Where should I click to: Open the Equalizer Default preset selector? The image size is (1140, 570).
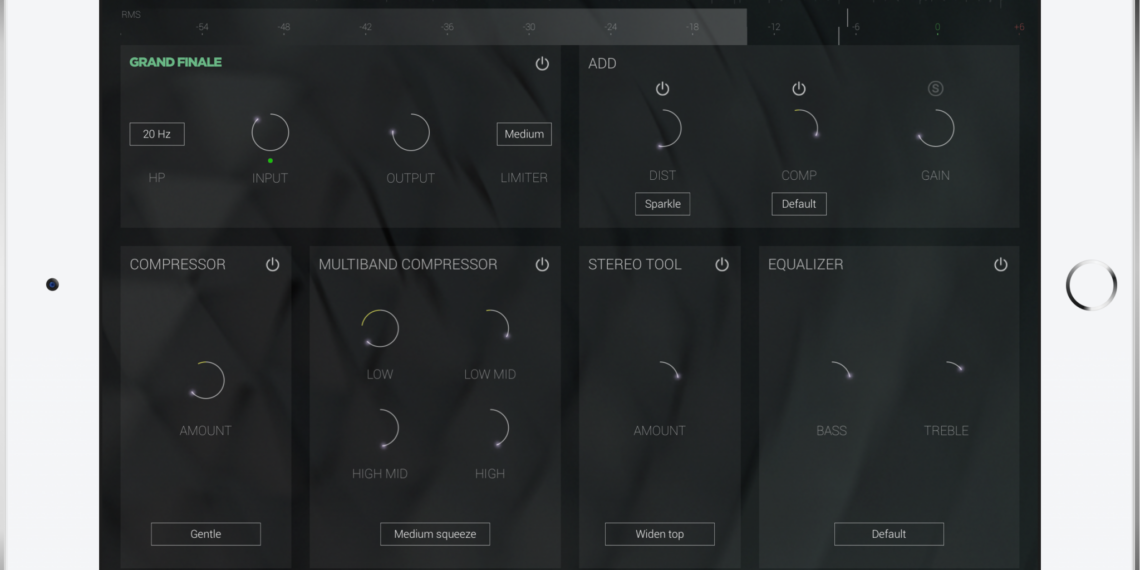click(x=888, y=534)
